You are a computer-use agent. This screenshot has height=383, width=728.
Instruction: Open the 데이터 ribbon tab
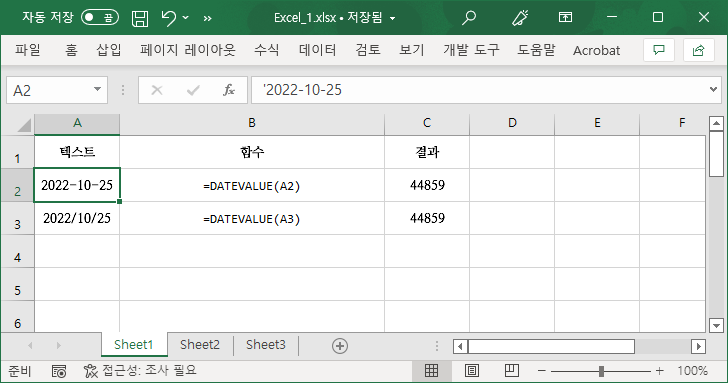click(318, 50)
